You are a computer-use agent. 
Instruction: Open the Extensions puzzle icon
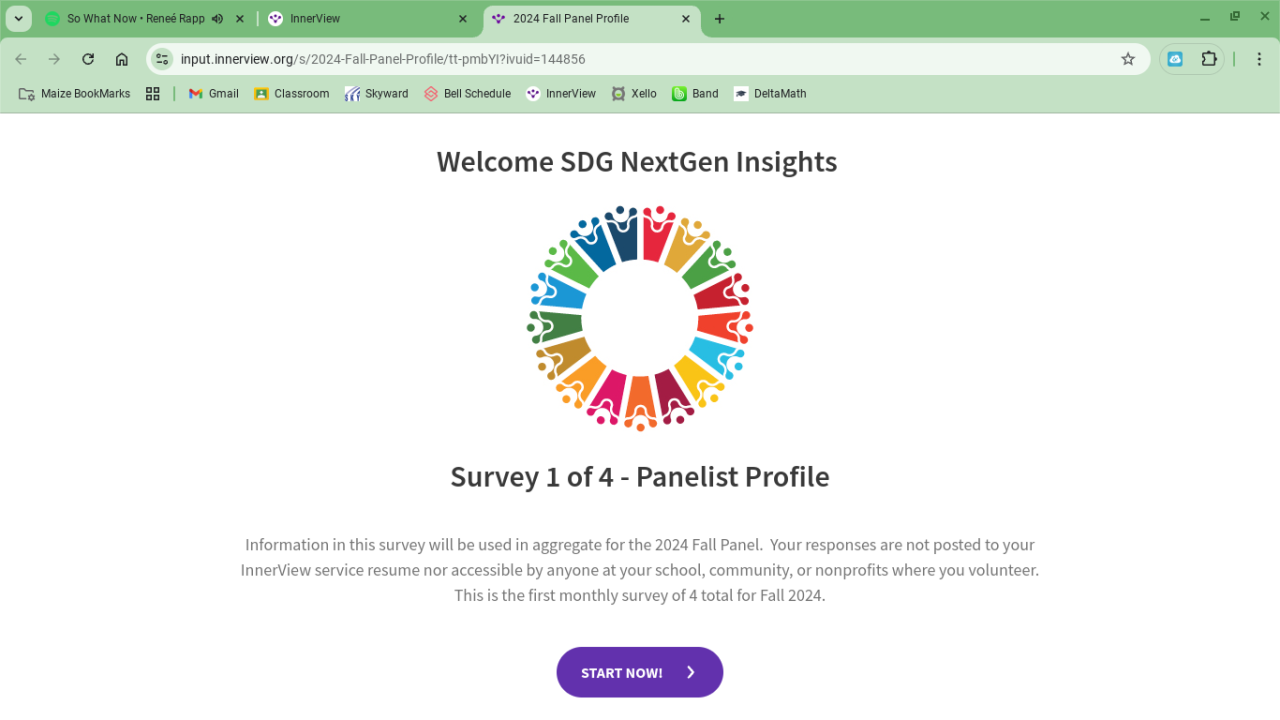coord(1209,59)
